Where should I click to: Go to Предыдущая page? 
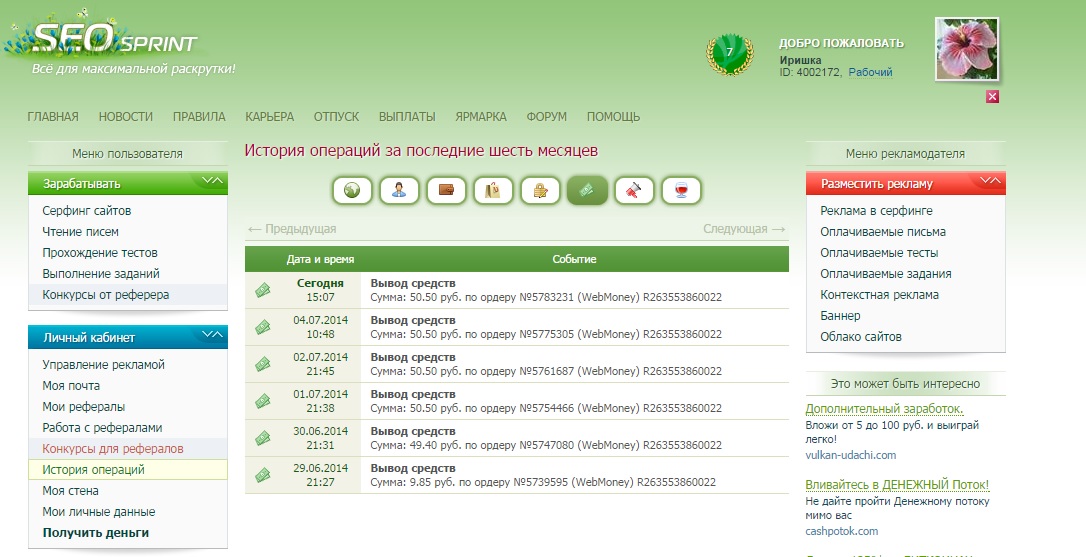pyautogui.click(x=292, y=229)
